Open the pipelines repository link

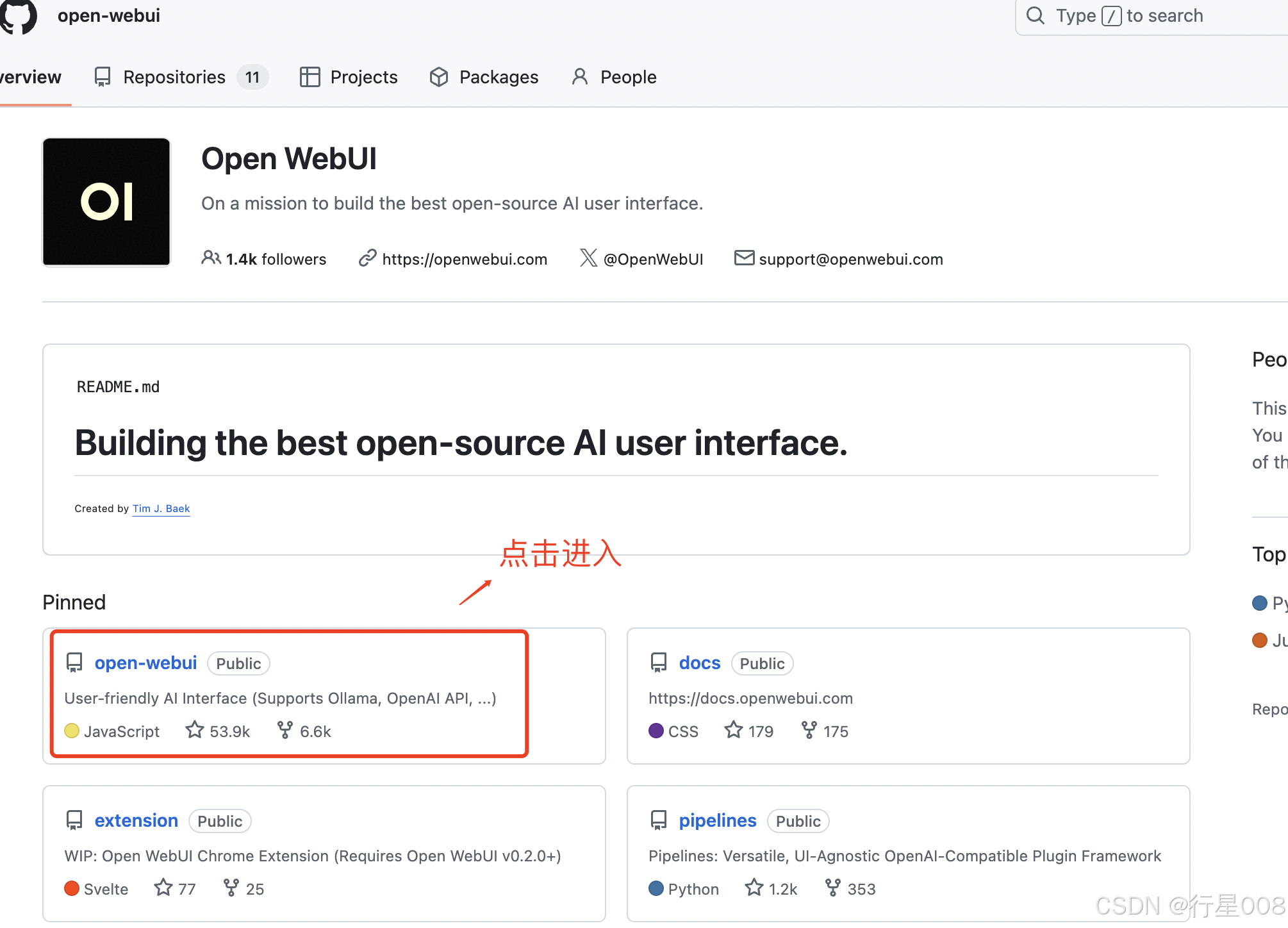click(717, 820)
